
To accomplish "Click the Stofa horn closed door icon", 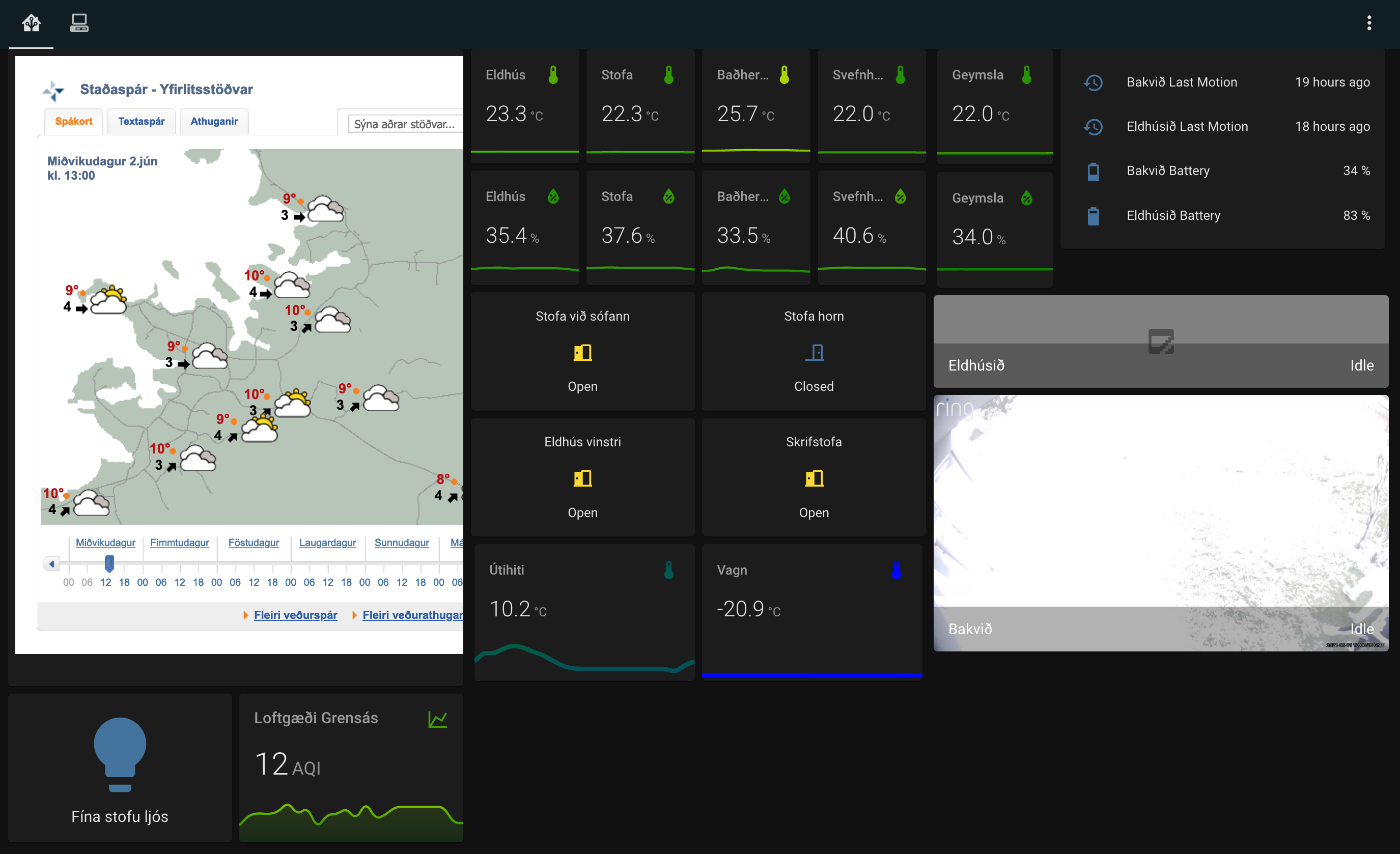I will click(x=814, y=352).
